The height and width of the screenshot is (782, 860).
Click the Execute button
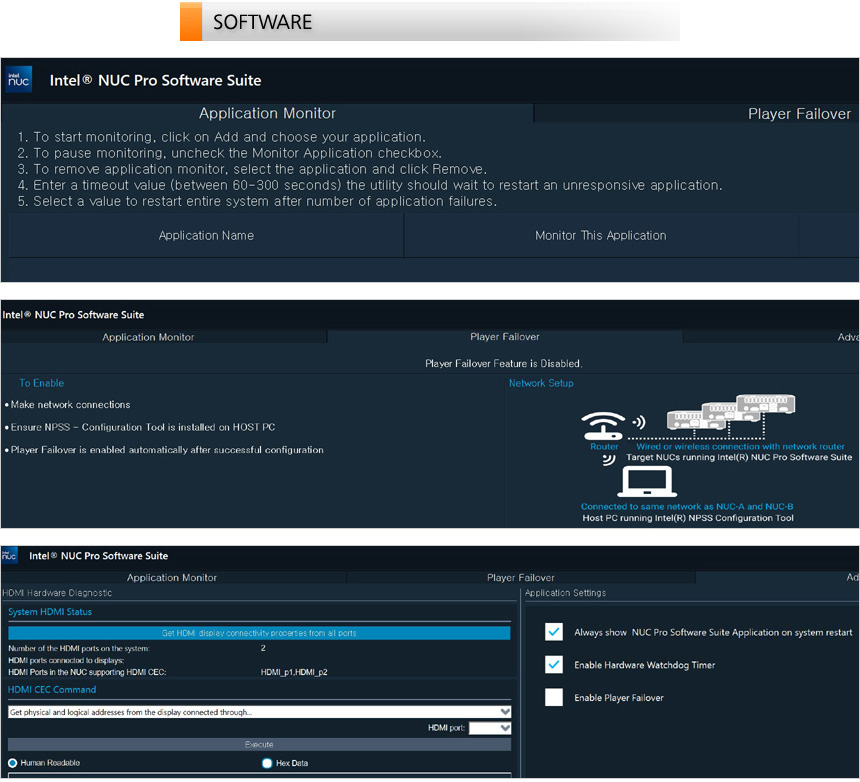[259, 744]
